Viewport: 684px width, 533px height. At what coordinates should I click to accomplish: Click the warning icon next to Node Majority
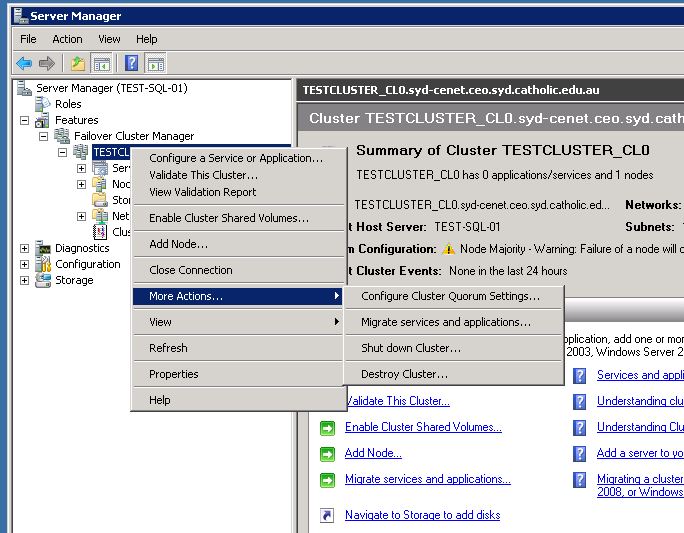[x=448, y=249]
